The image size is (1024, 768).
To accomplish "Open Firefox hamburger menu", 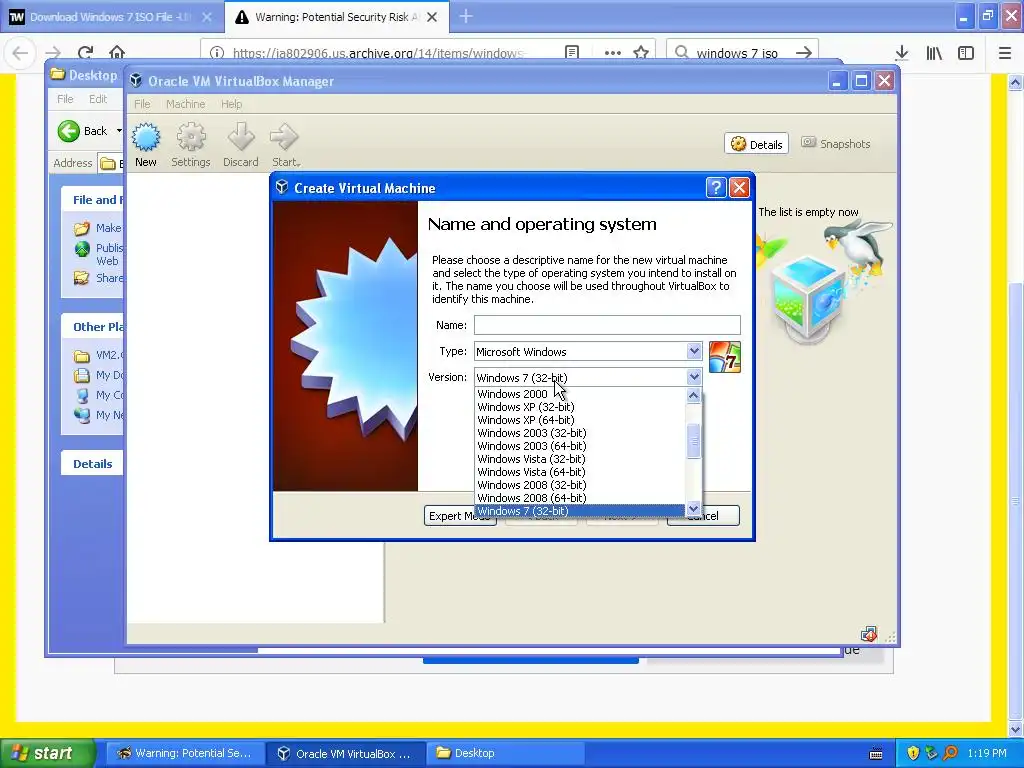I will (x=1005, y=52).
